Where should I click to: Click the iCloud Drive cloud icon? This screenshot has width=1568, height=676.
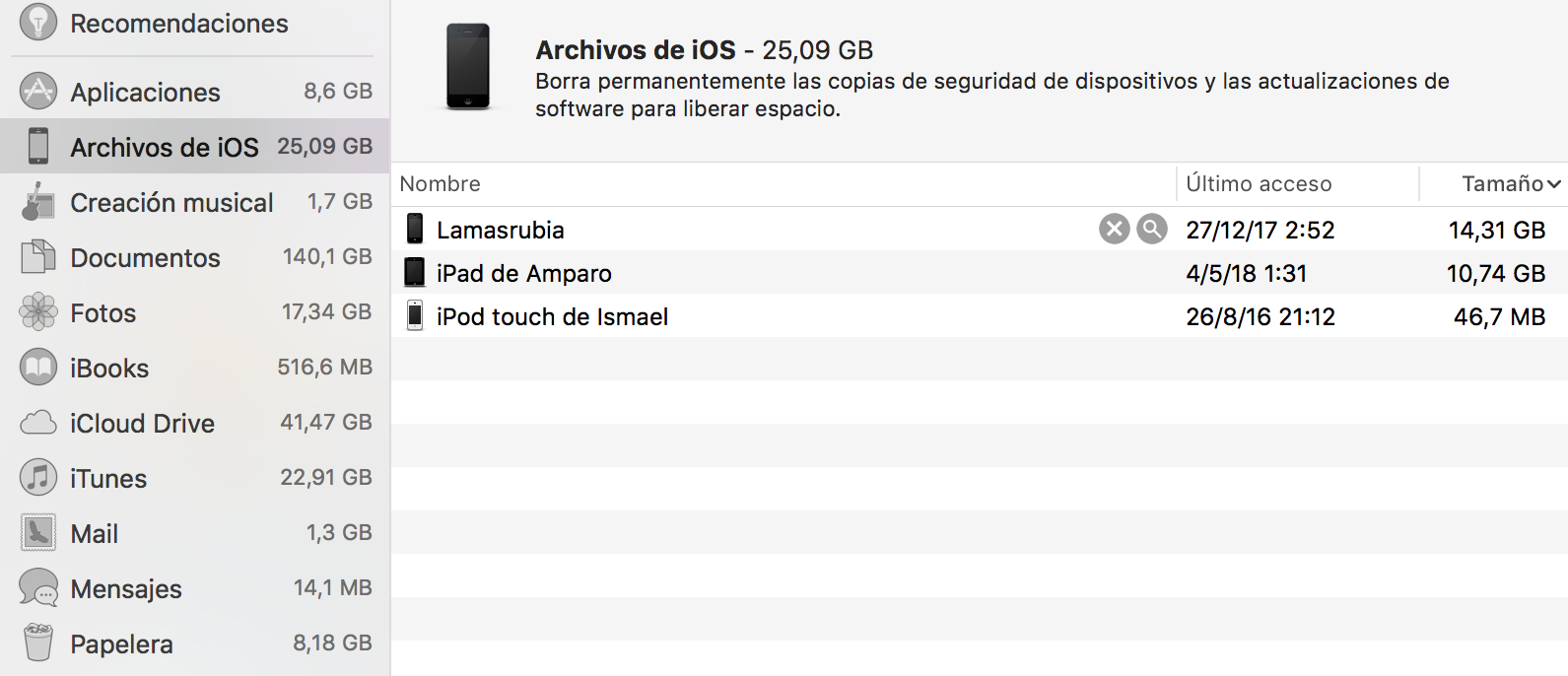click(x=38, y=423)
